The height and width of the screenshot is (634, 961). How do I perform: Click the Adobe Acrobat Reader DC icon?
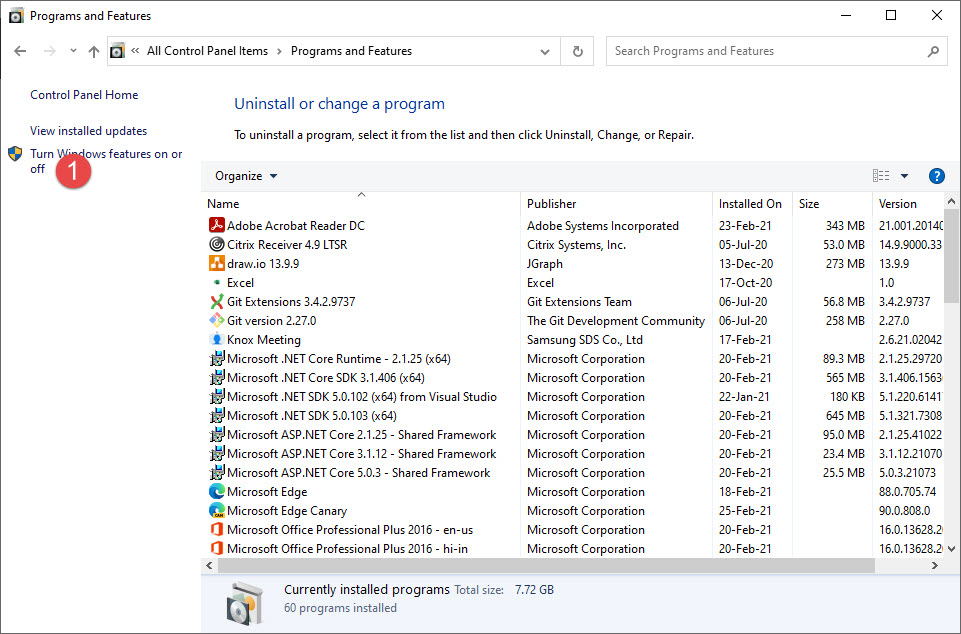coord(216,225)
